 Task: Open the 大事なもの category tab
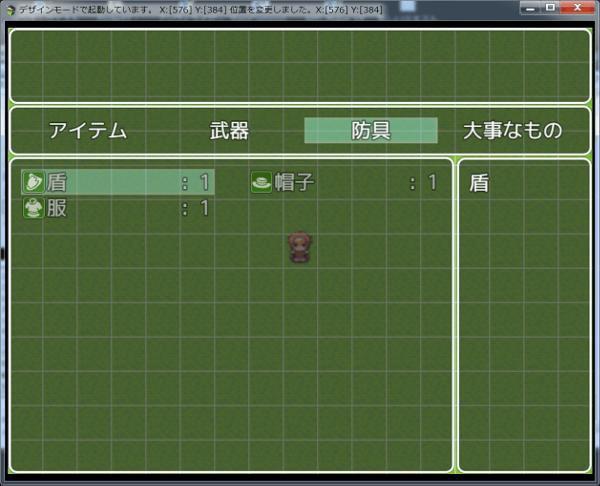point(512,130)
